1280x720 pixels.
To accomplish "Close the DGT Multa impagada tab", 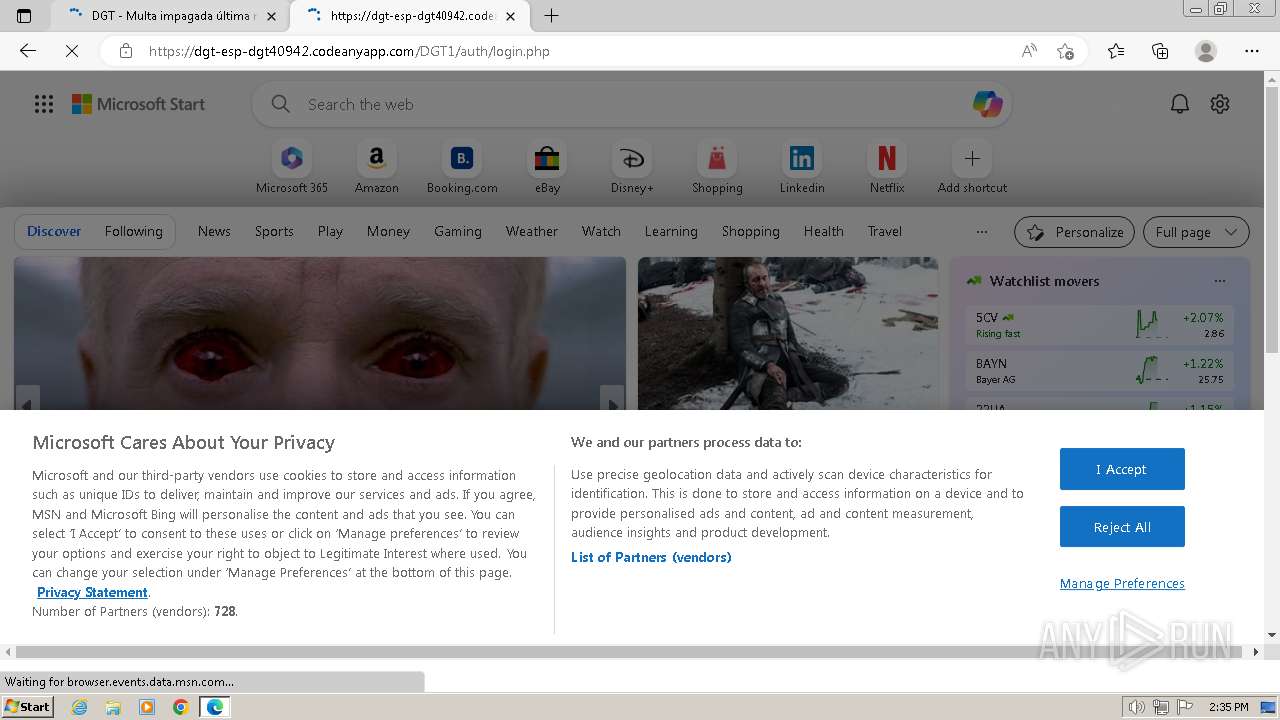I will tap(271, 16).
